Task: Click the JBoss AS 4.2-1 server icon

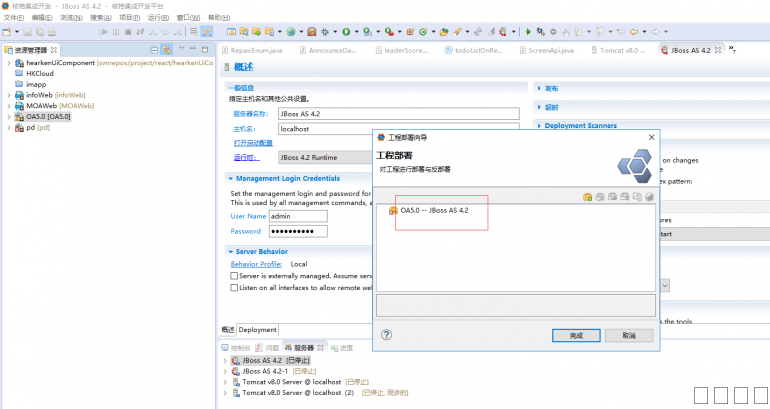Action: [235, 370]
